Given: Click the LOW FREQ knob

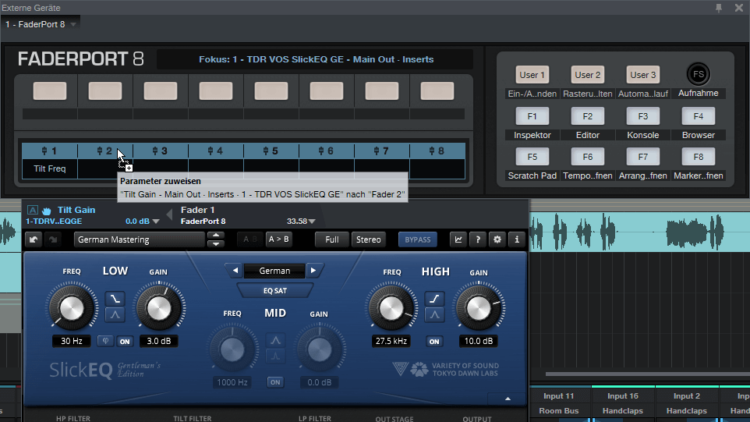Looking at the screenshot, I should click(72, 308).
